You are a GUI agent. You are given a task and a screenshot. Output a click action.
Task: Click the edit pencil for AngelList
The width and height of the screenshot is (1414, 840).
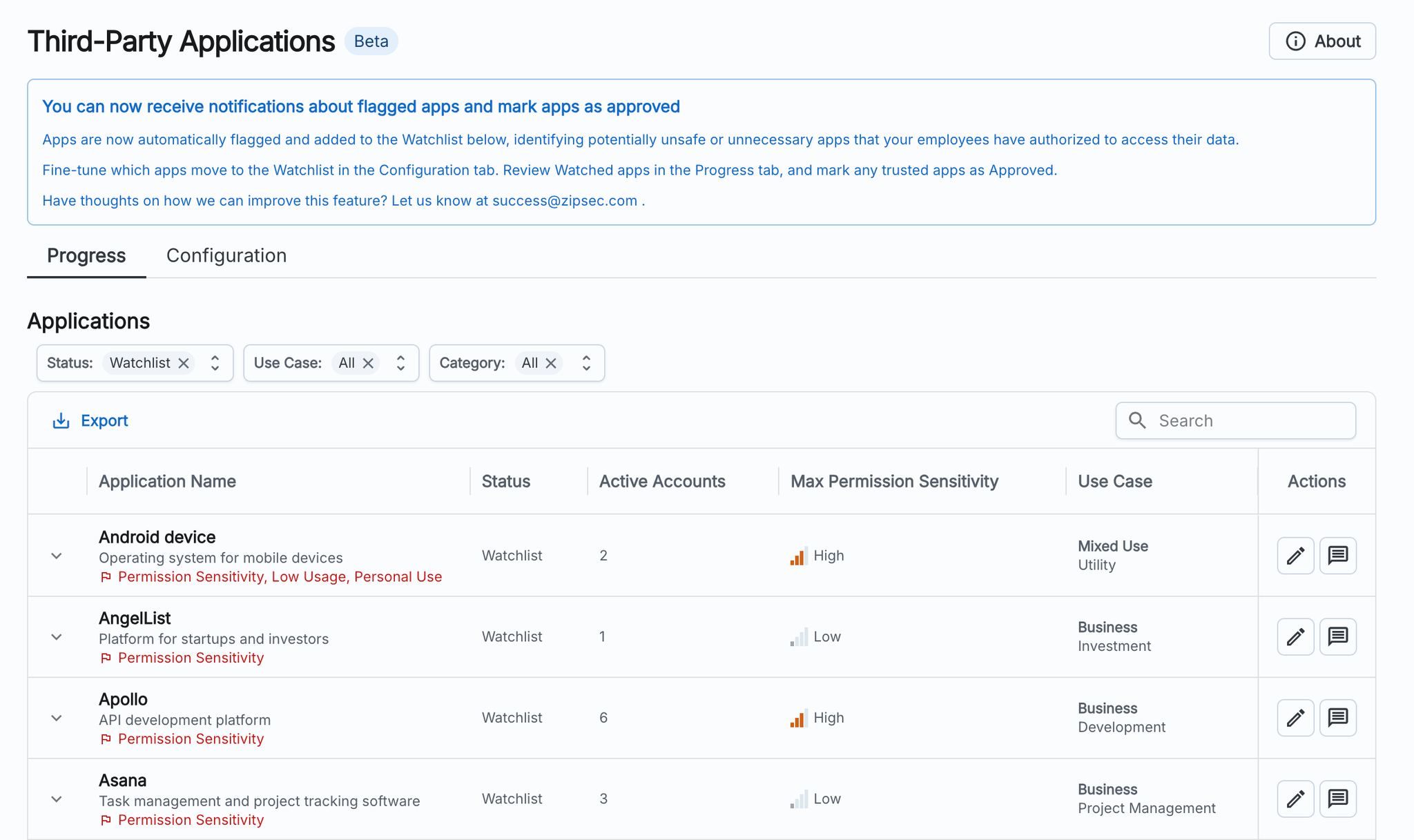click(x=1295, y=636)
